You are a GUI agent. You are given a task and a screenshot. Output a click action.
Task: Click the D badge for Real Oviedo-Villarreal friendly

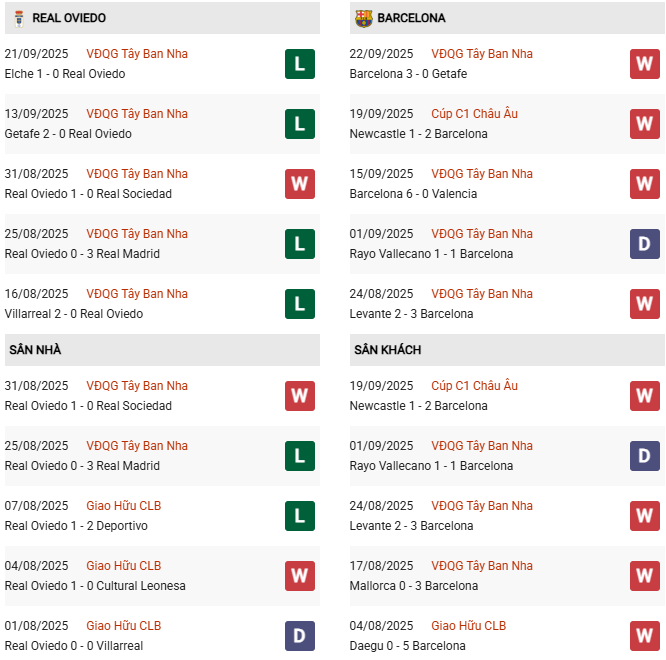(x=299, y=636)
